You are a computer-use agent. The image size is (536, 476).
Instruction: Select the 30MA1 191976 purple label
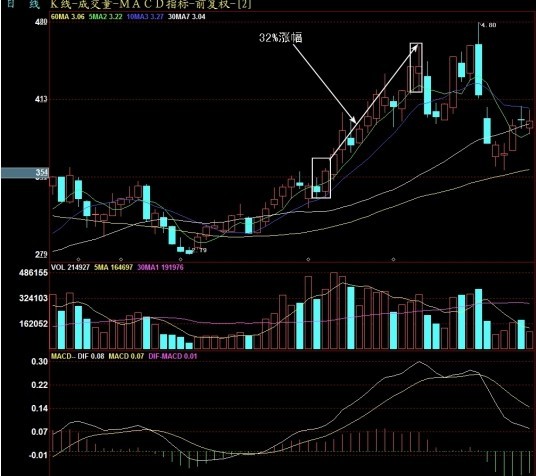point(160,267)
